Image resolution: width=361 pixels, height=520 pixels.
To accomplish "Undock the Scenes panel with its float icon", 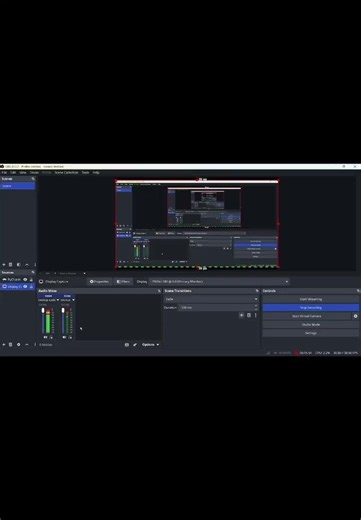I will [33, 179].
